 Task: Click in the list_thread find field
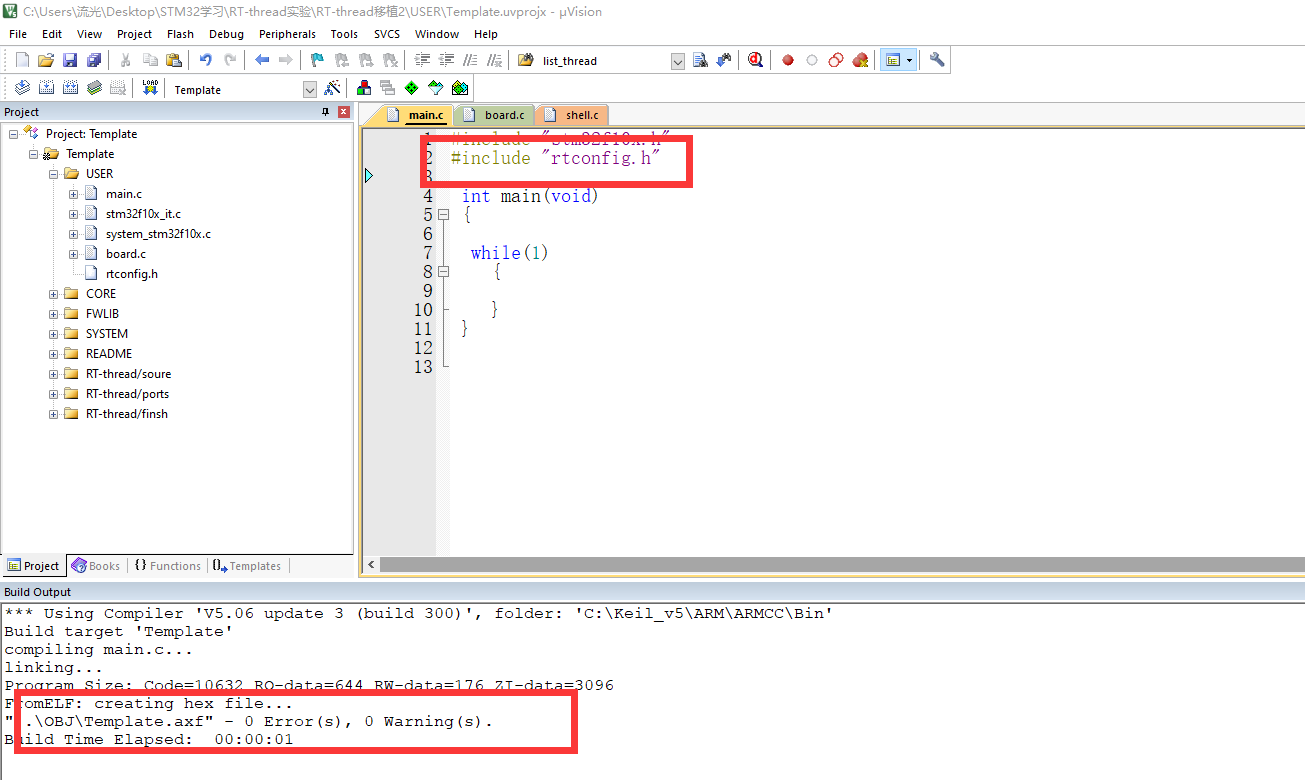click(x=604, y=61)
